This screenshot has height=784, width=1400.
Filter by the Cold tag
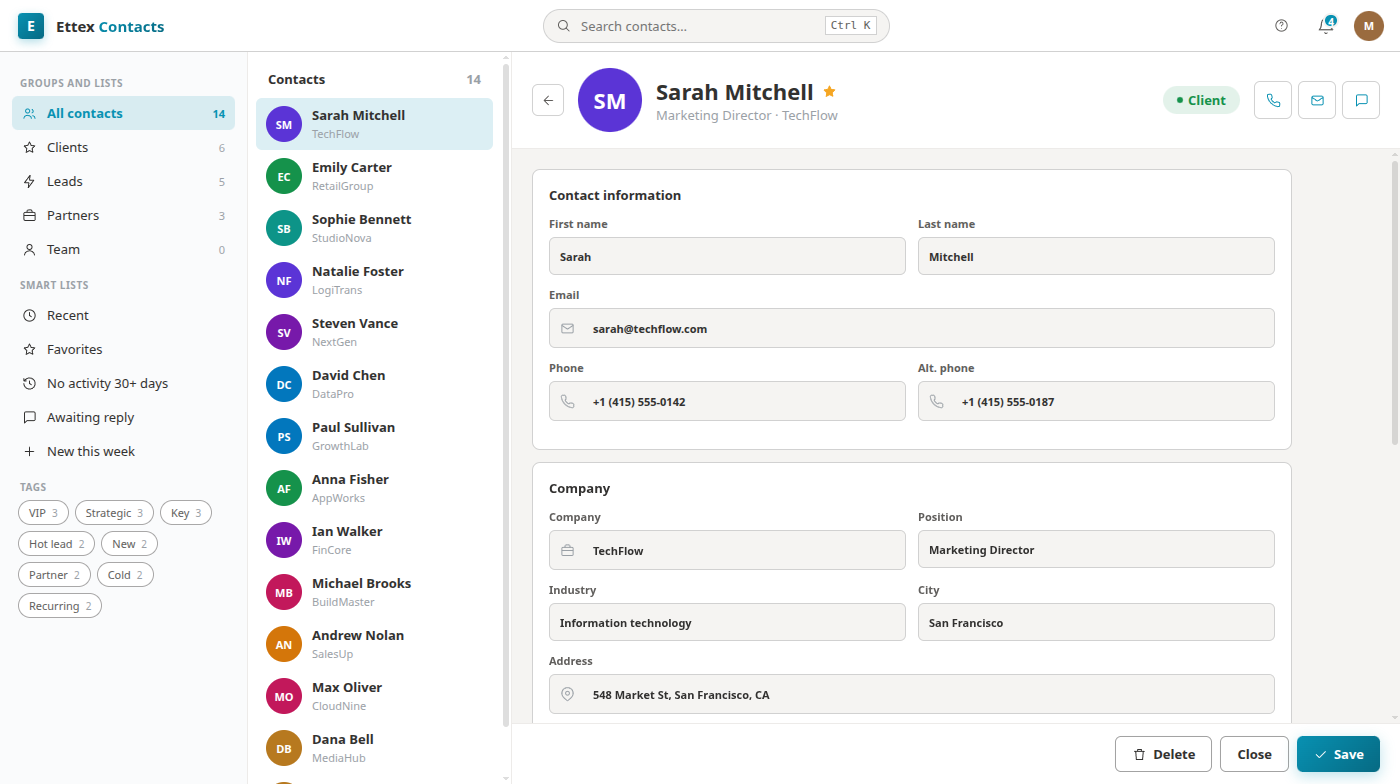pos(125,575)
